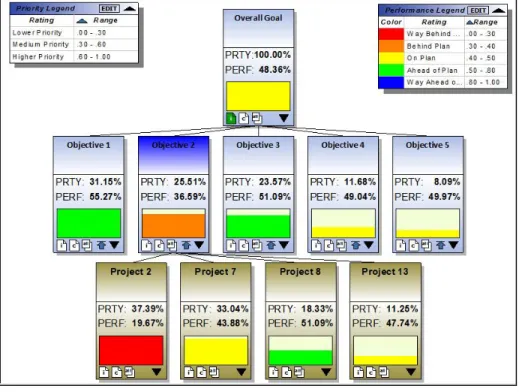
Task: Open Objective 3 'all' documents icon
Action: 257,245
